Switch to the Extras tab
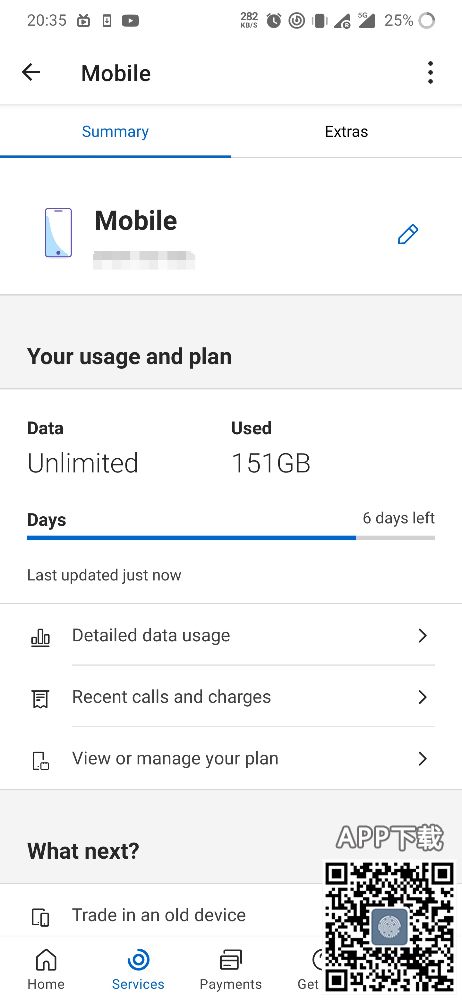The height and width of the screenshot is (1000, 462). click(346, 131)
